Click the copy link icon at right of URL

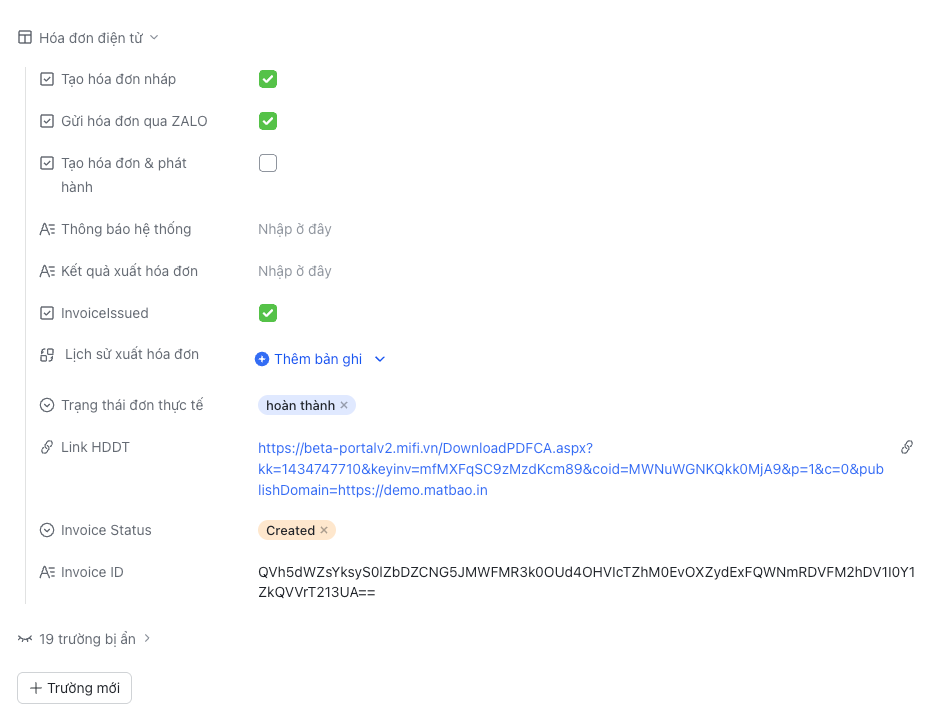pyautogui.click(x=906, y=447)
